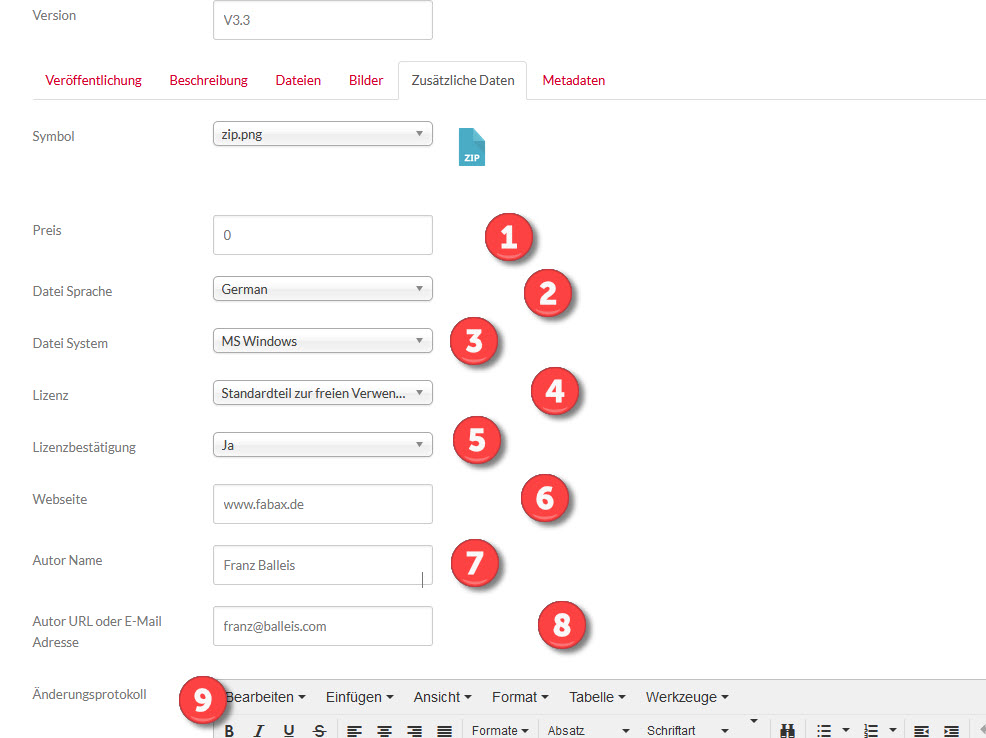Open the Ansicht editor menu

442,697
